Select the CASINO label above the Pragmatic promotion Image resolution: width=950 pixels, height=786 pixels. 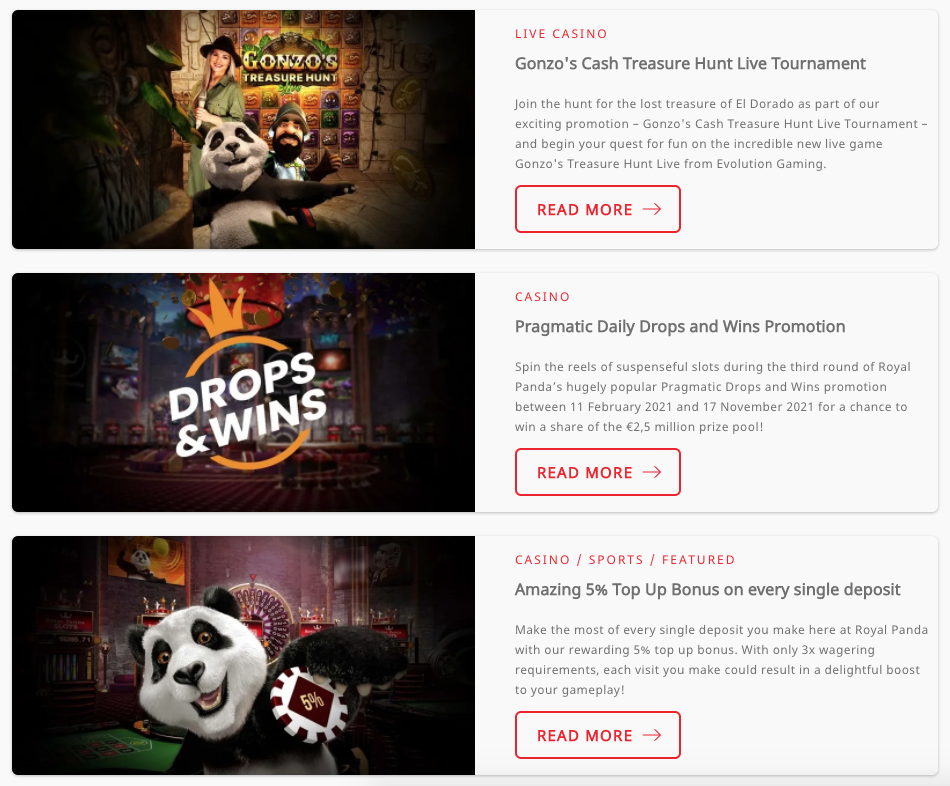[x=542, y=297]
